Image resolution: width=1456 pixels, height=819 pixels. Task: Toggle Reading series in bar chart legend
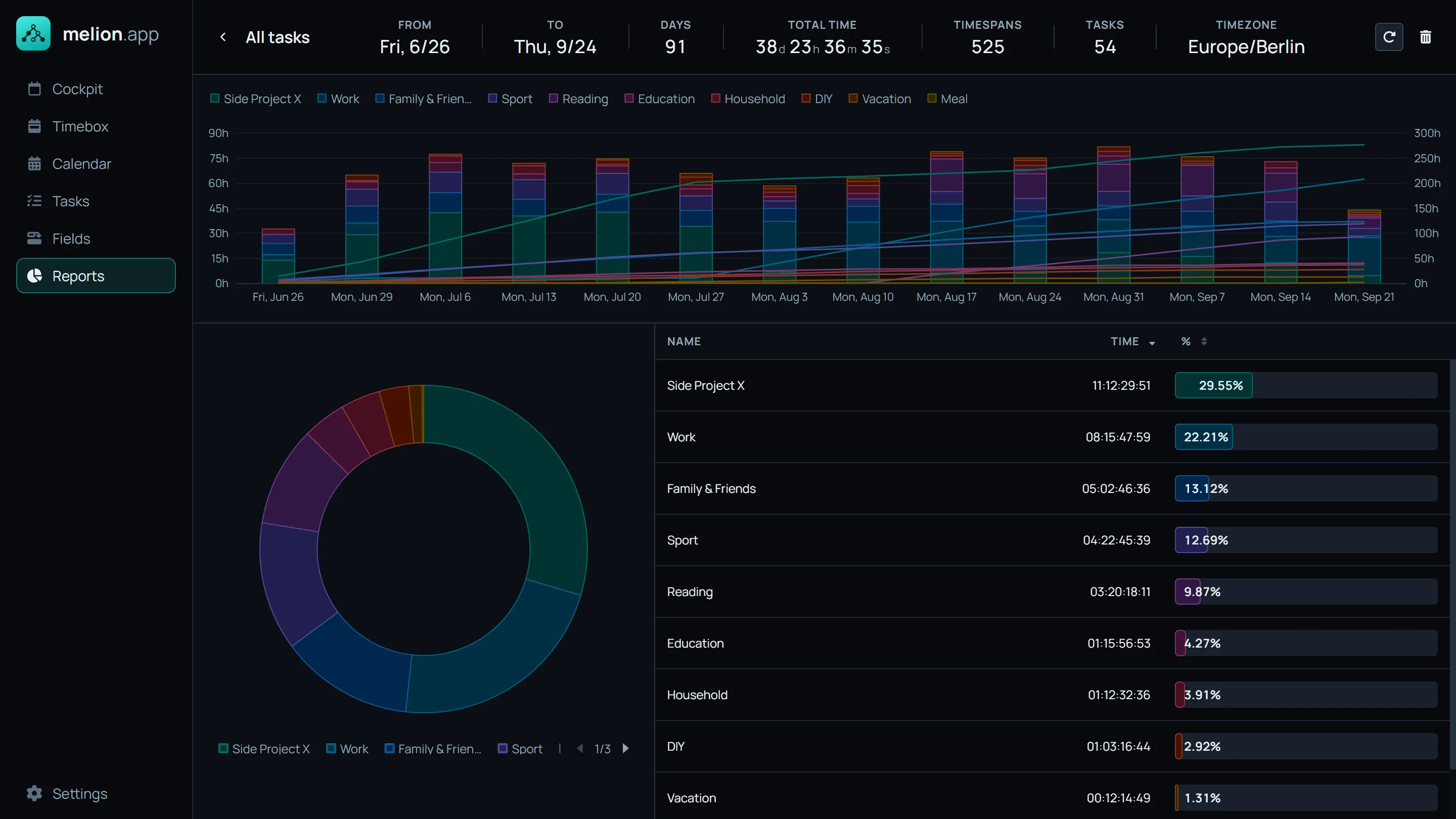pos(578,99)
